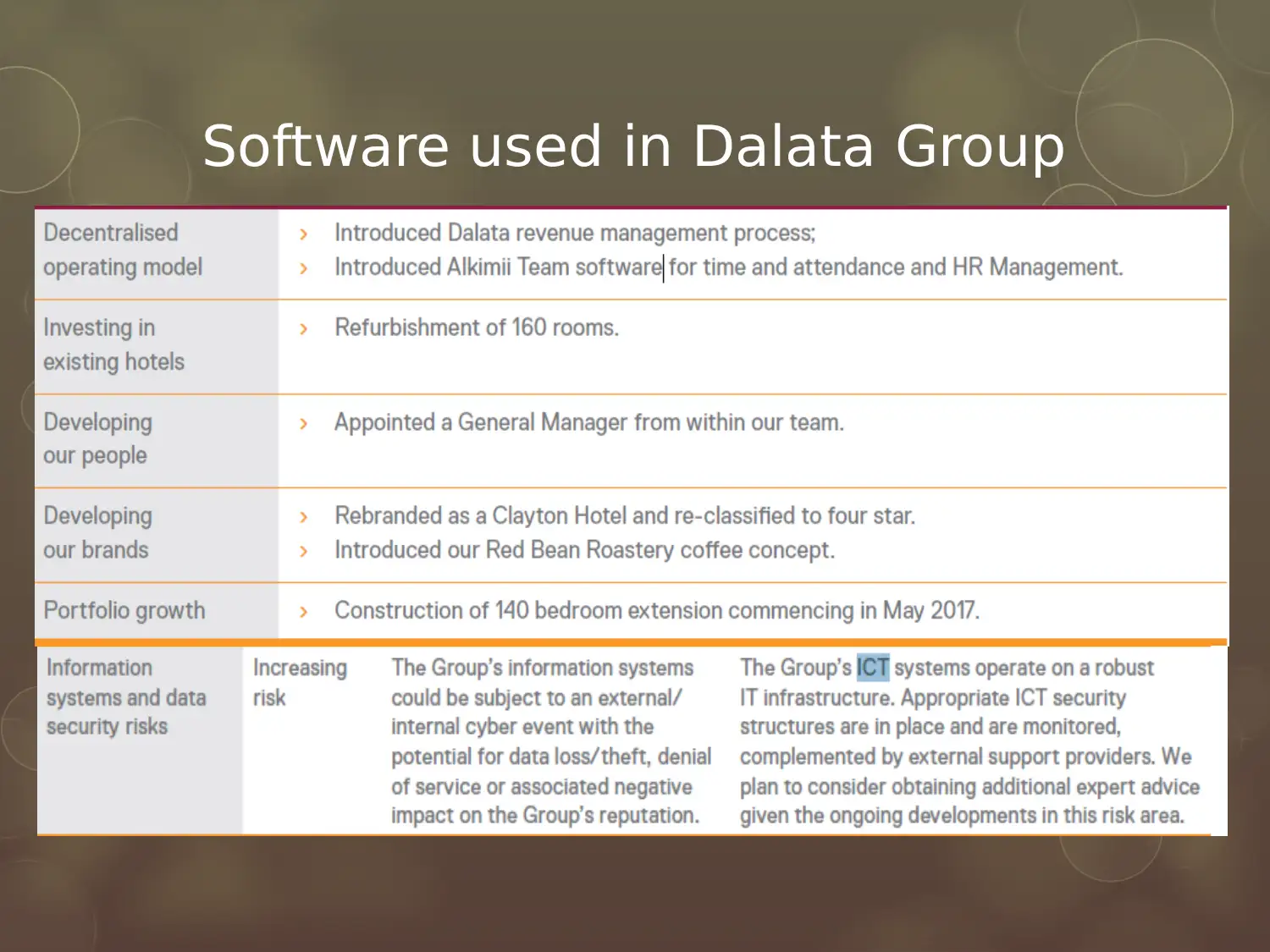This screenshot has width=1270, height=952.
Task: Select the 'Developing our brands' cell
Action: (x=157, y=535)
